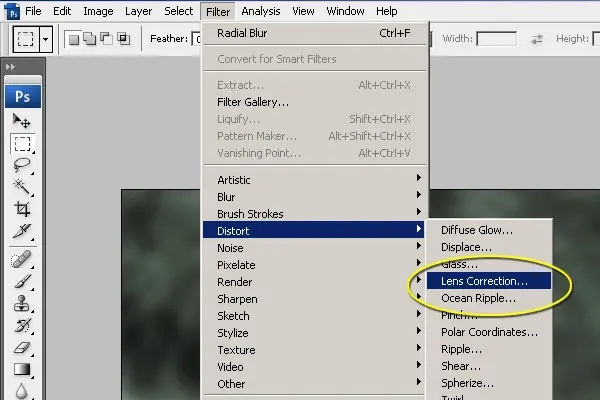Expand the Pixelate filter submenu
600x400 pixels.
(314, 265)
